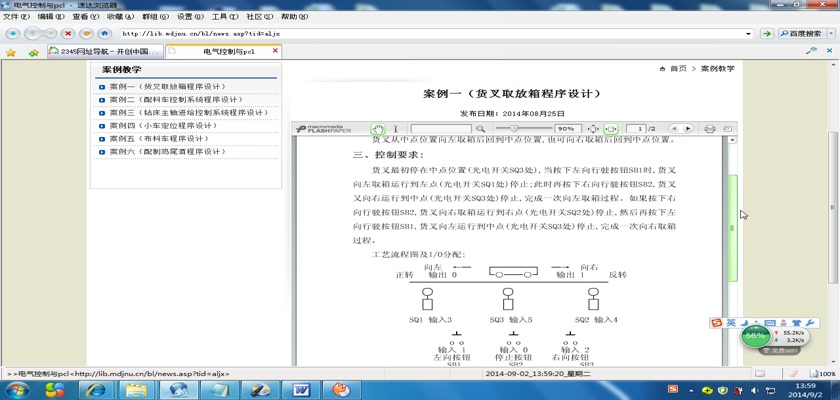Image resolution: width=840 pixels, height=400 pixels.
Task: Click the taskbar volume speaker icon
Action: 754,390
